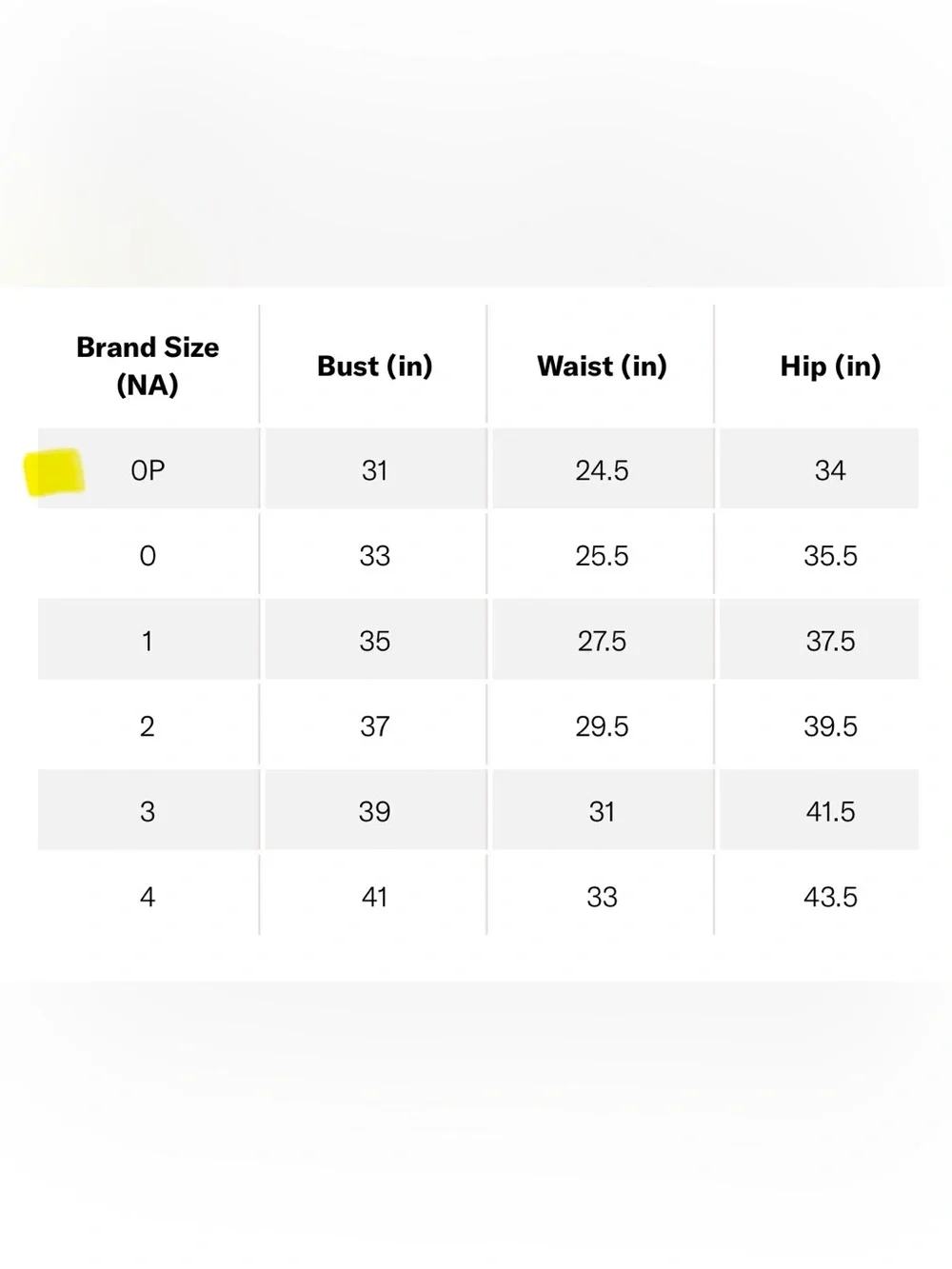Click the waist value 24.5 cell
Image resolution: width=952 pixels, height=1269 pixels.
[602, 470]
